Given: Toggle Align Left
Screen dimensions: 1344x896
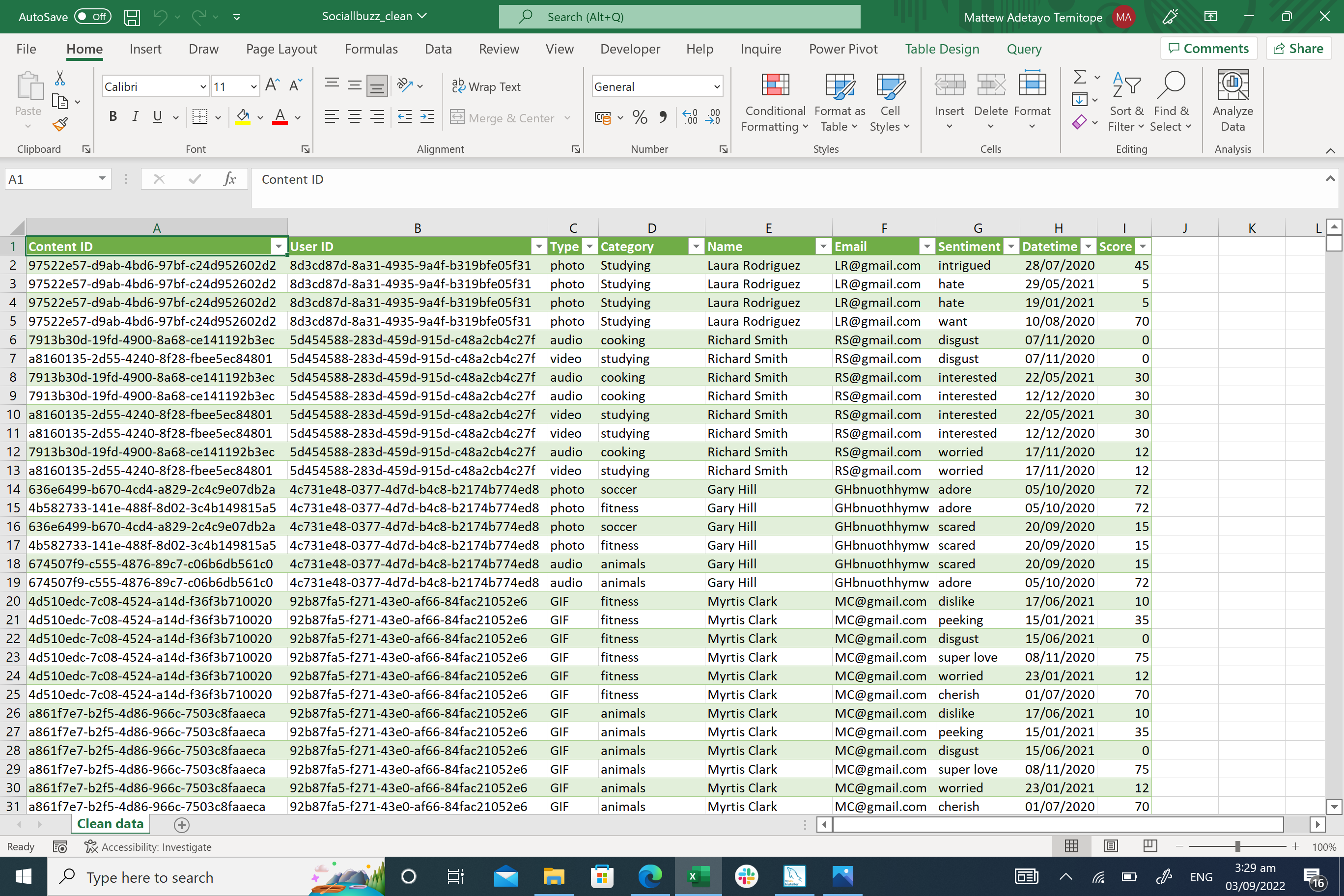Looking at the screenshot, I should point(332,117).
